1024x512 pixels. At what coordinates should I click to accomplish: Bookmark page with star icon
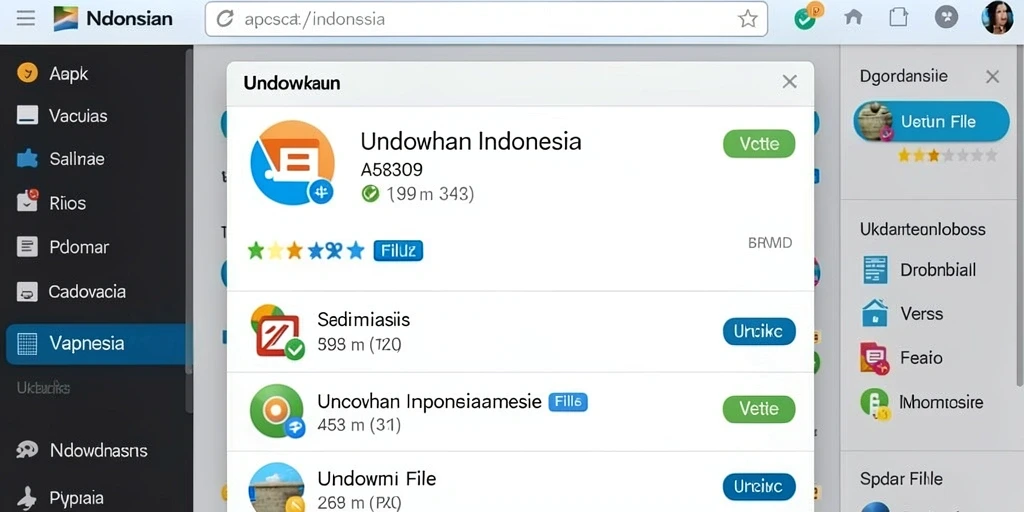[x=748, y=19]
